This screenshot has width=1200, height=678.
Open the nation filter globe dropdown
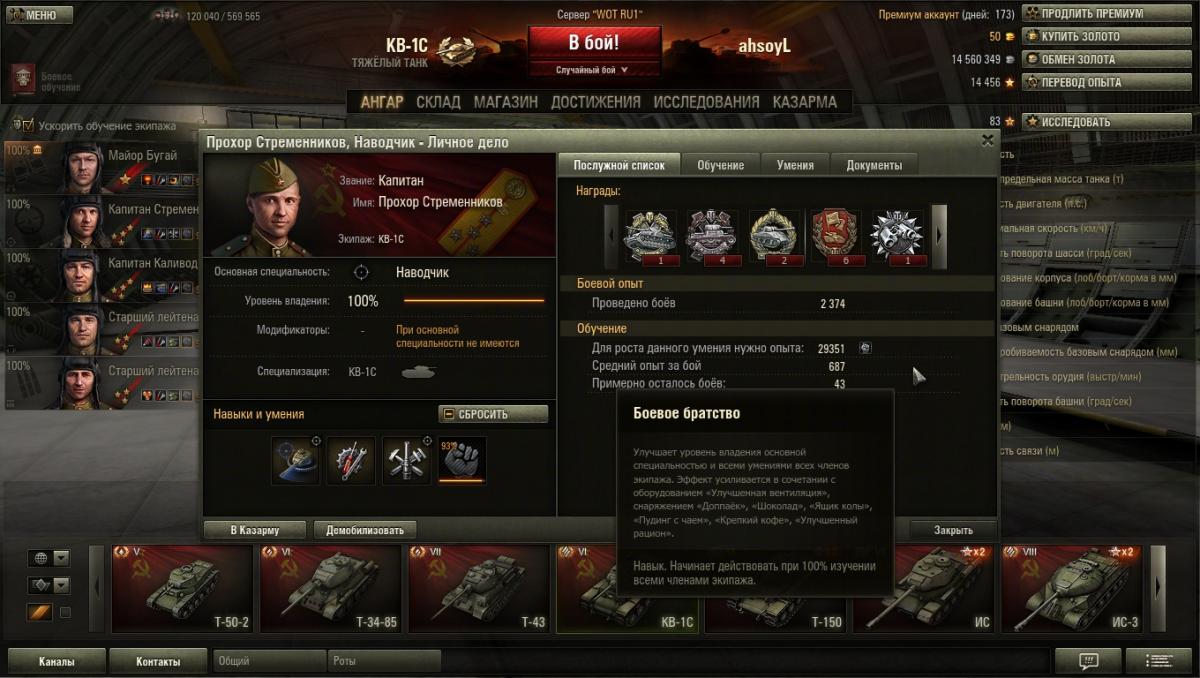click(x=50, y=558)
